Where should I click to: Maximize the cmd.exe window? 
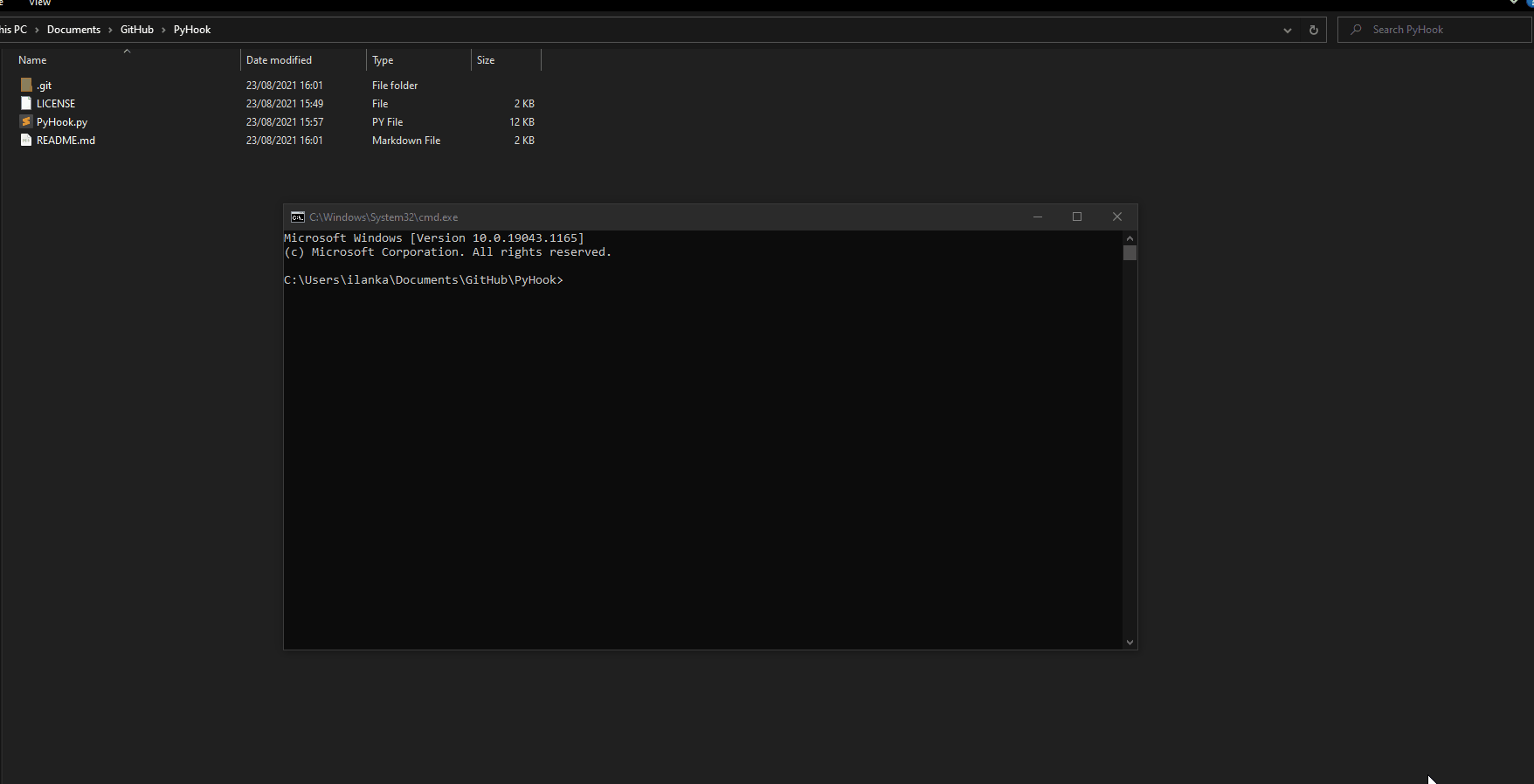pos(1077,217)
